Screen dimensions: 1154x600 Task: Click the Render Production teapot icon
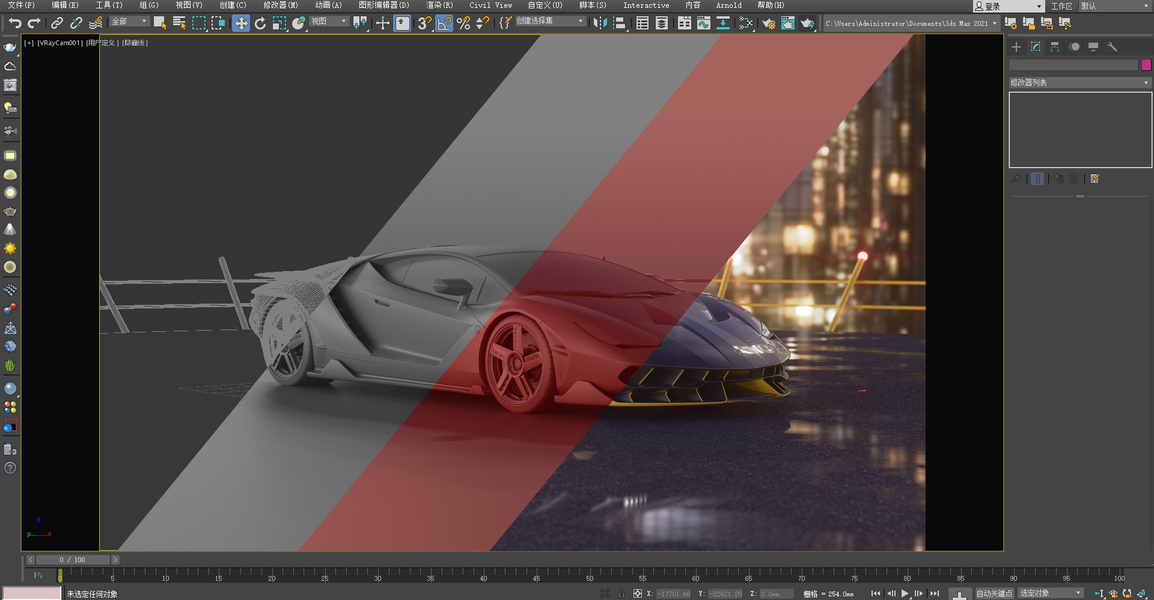click(807, 24)
